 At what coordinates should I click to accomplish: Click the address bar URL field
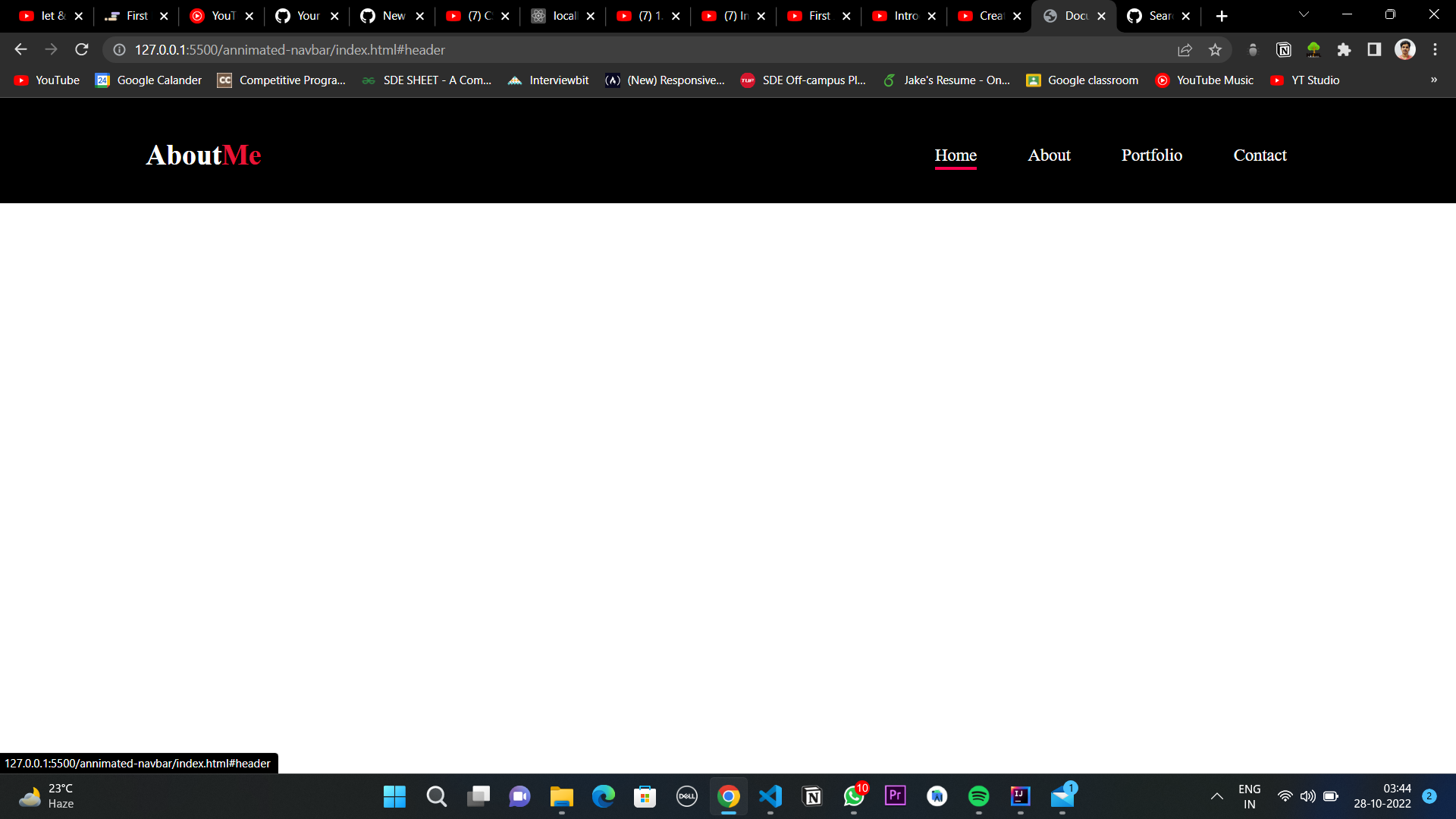pos(607,49)
